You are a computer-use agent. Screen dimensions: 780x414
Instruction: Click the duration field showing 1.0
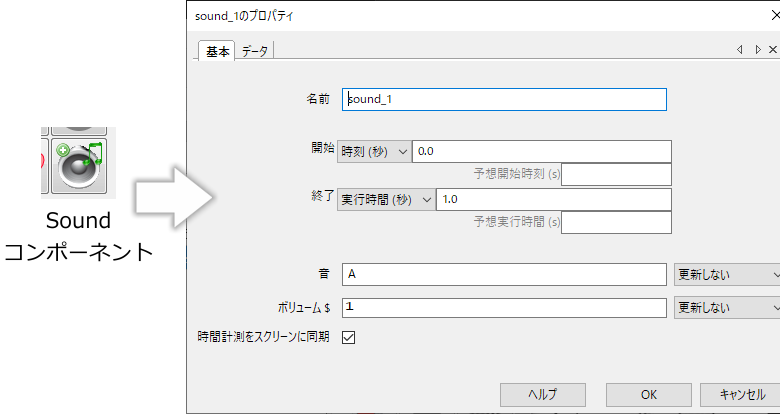(x=554, y=200)
